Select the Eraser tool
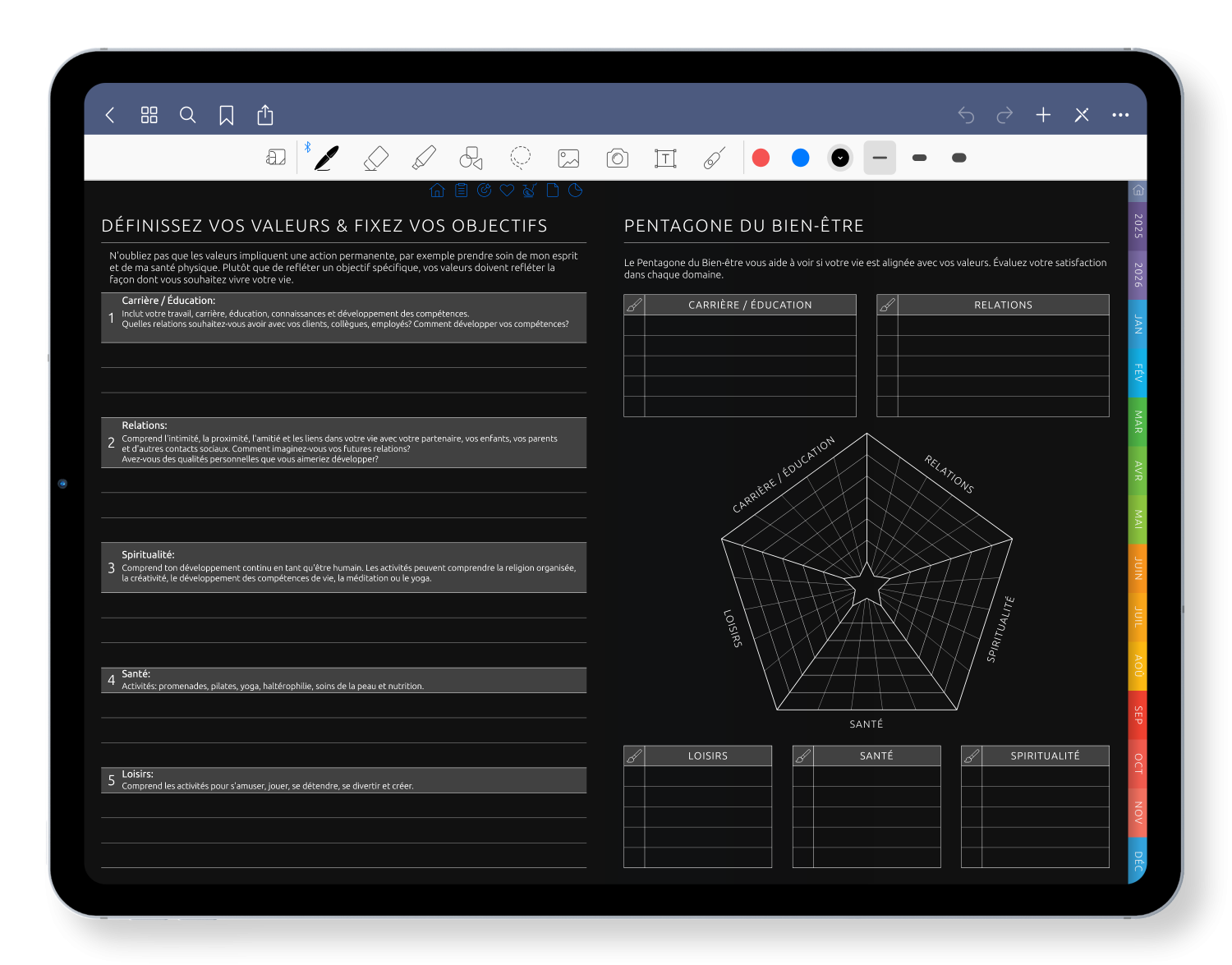The width and height of the screenshot is (1232, 965). (x=375, y=158)
